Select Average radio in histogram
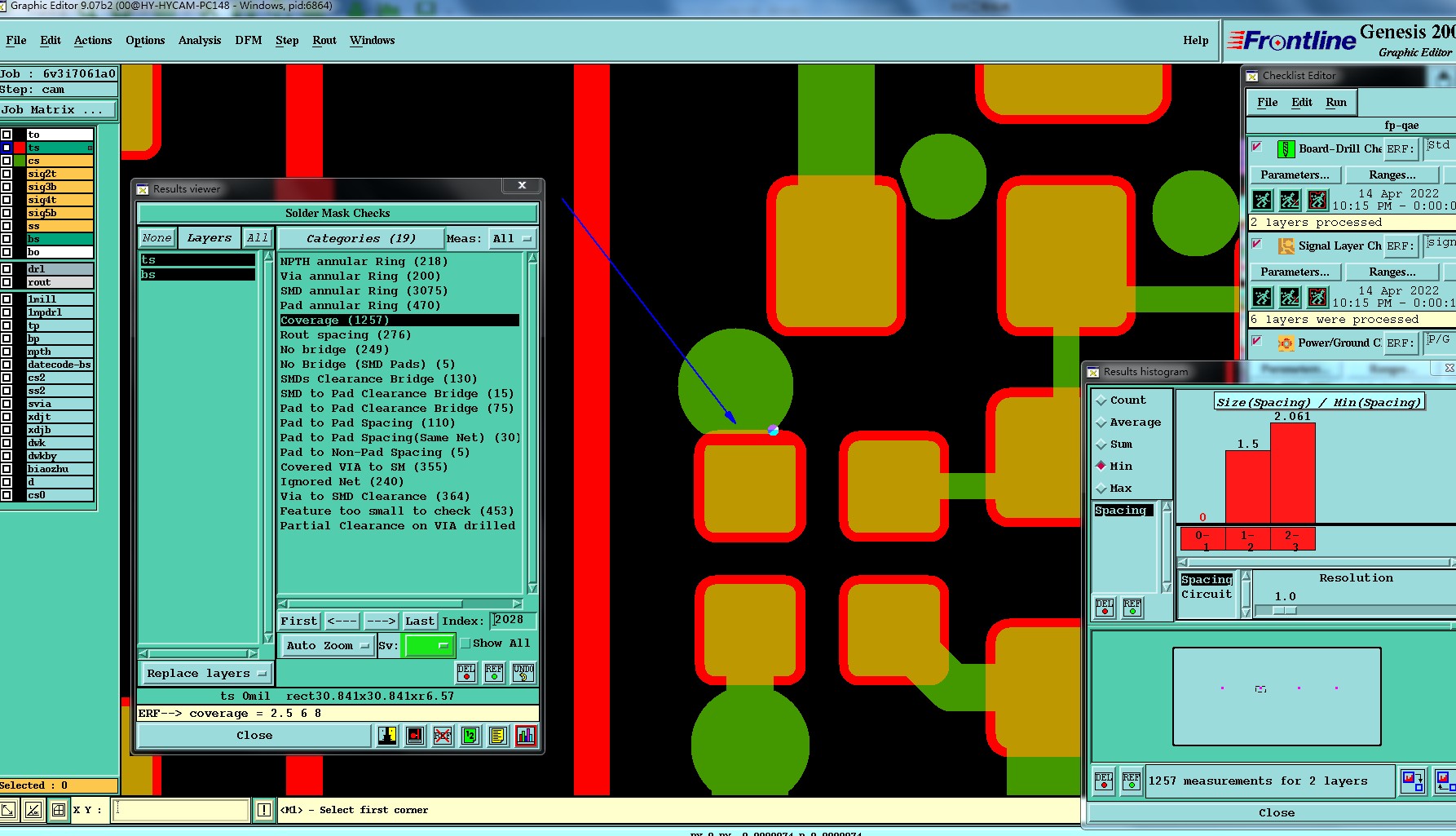This screenshot has height=836, width=1456. [x=1101, y=422]
